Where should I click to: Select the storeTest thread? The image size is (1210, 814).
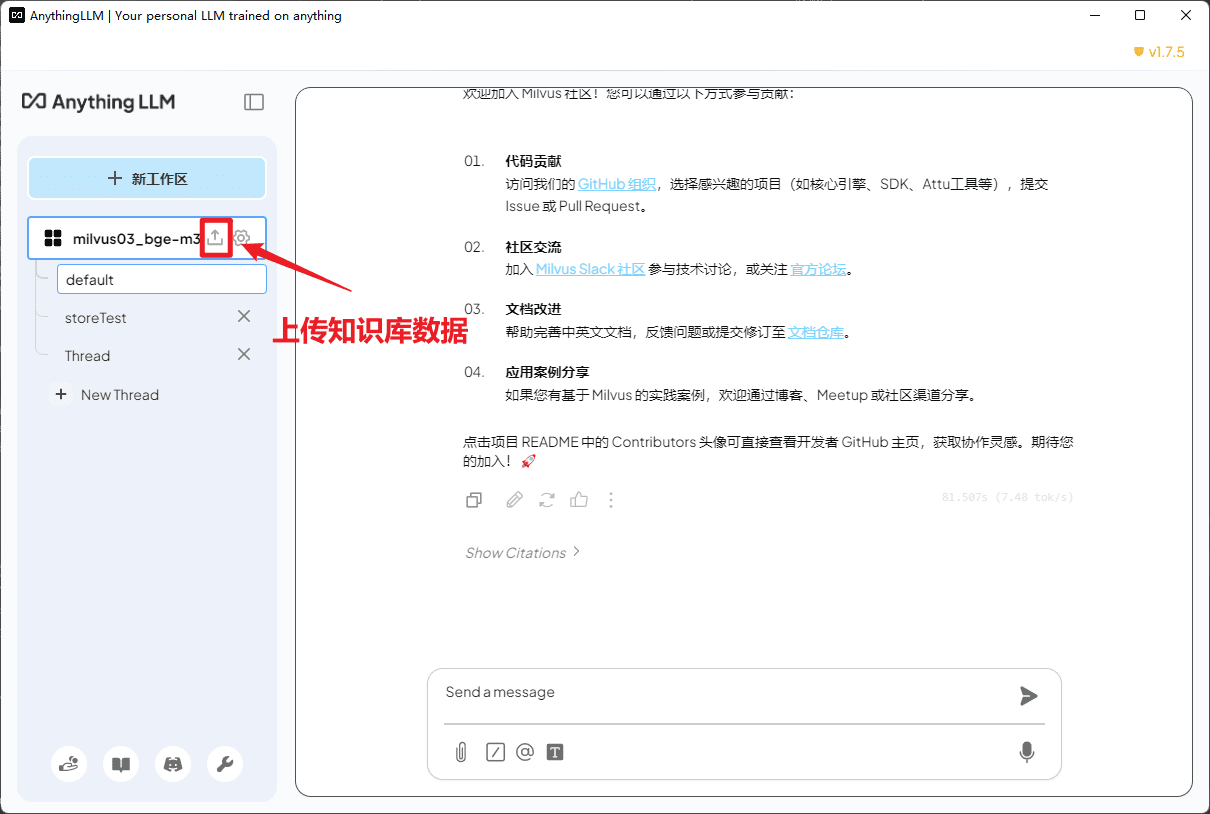(96, 318)
